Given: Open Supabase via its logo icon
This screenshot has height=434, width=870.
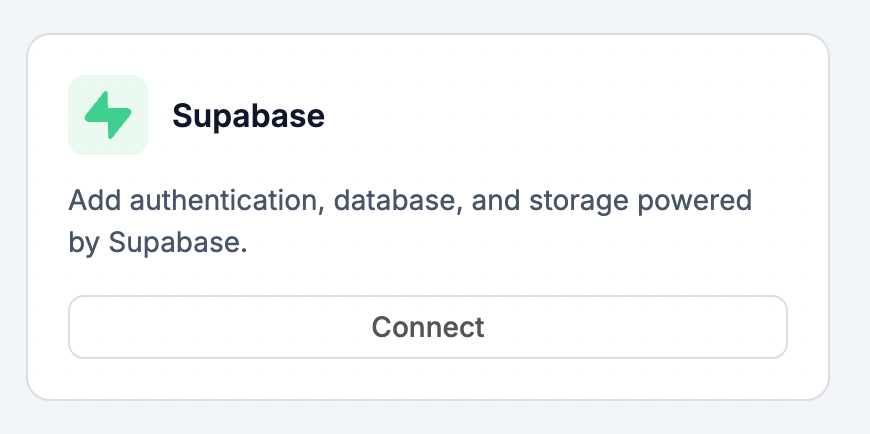Looking at the screenshot, I should click(108, 115).
